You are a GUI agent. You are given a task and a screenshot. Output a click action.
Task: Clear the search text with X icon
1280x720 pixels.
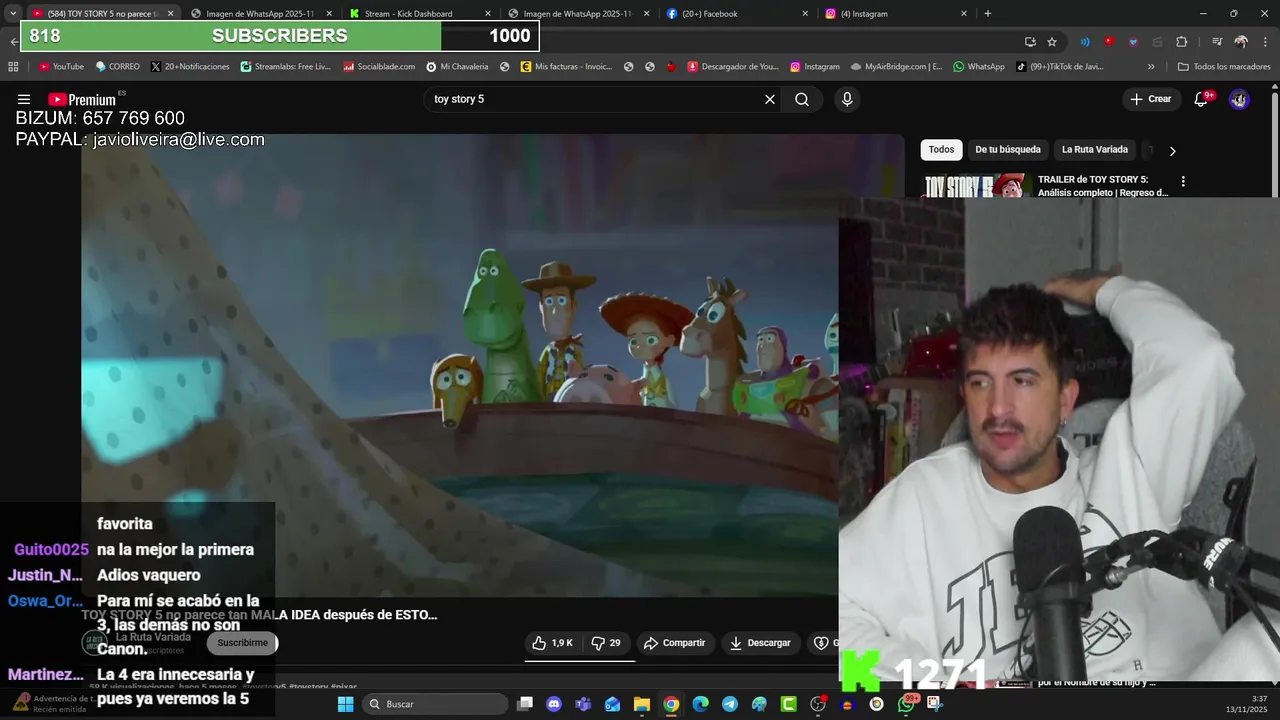770,99
